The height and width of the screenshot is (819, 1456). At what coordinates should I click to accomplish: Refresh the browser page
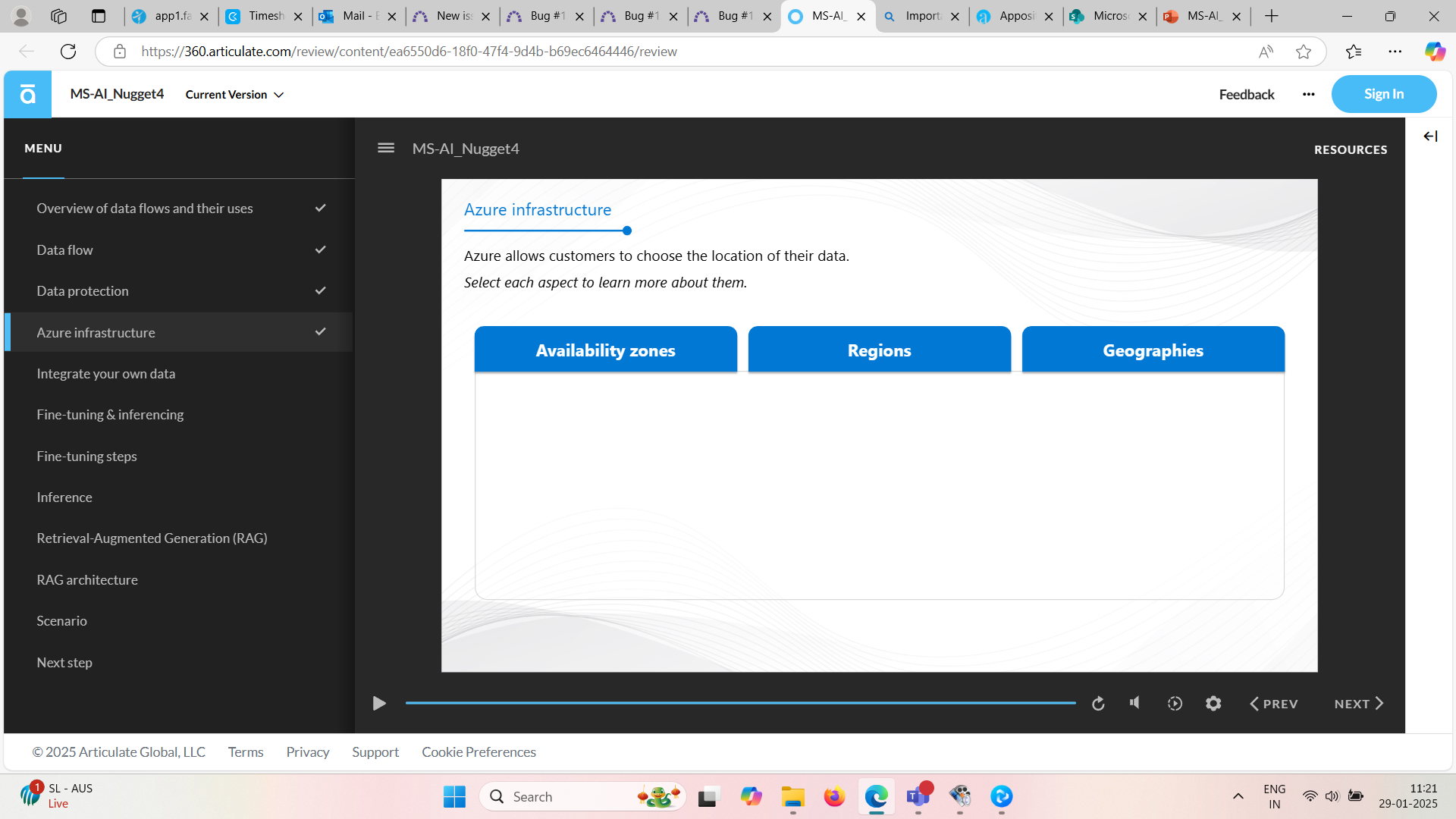coord(68,52)
